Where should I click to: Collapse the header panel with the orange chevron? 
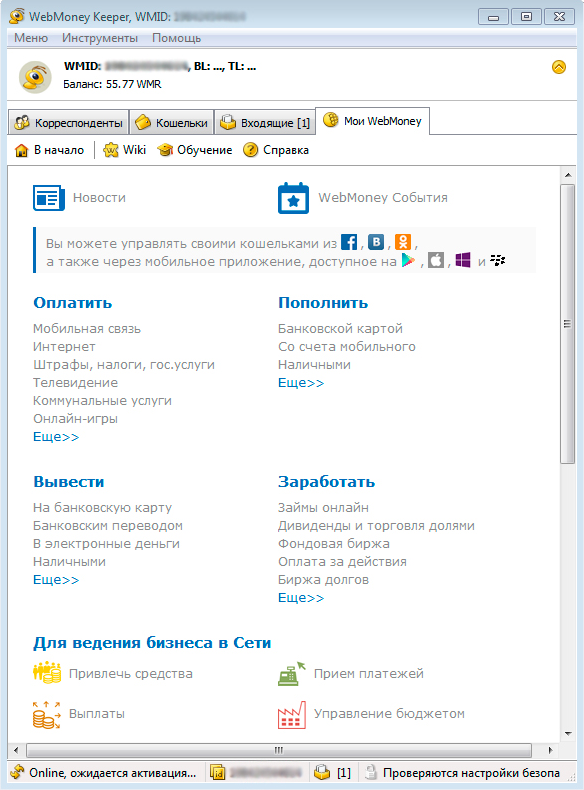[559, 67]
